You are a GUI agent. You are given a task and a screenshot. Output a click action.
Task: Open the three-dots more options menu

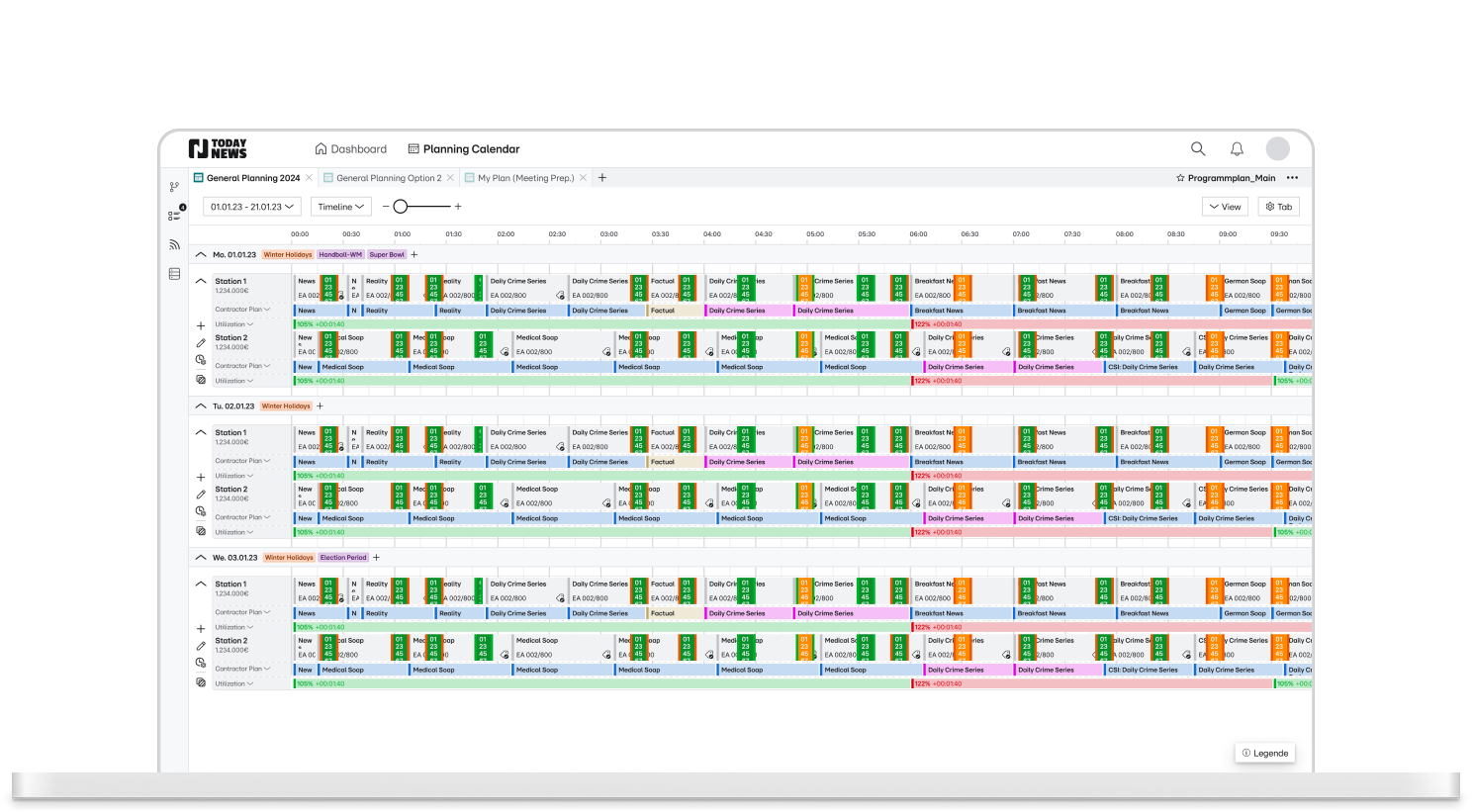click(x=1292, y=178)
